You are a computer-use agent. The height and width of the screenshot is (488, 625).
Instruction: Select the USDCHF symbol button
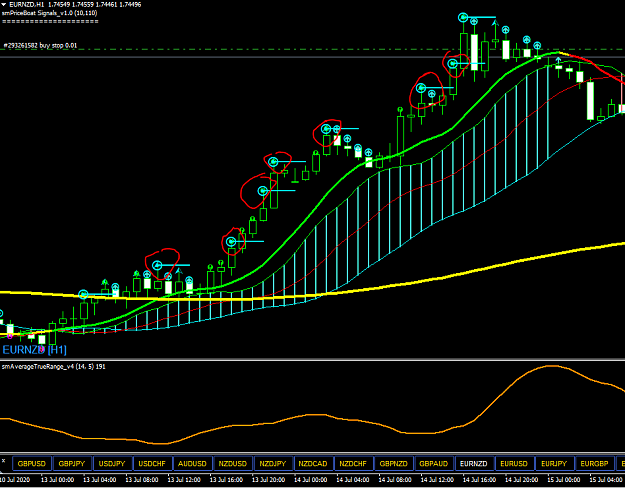click(x=152, y=464)
